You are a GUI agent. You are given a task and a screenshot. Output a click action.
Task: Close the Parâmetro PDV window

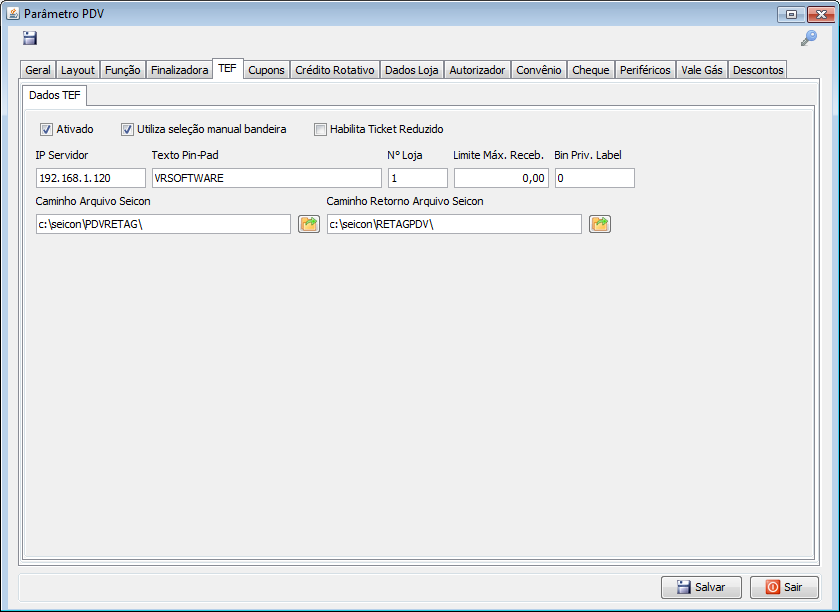pyautogui.click(x=821, y=14)
